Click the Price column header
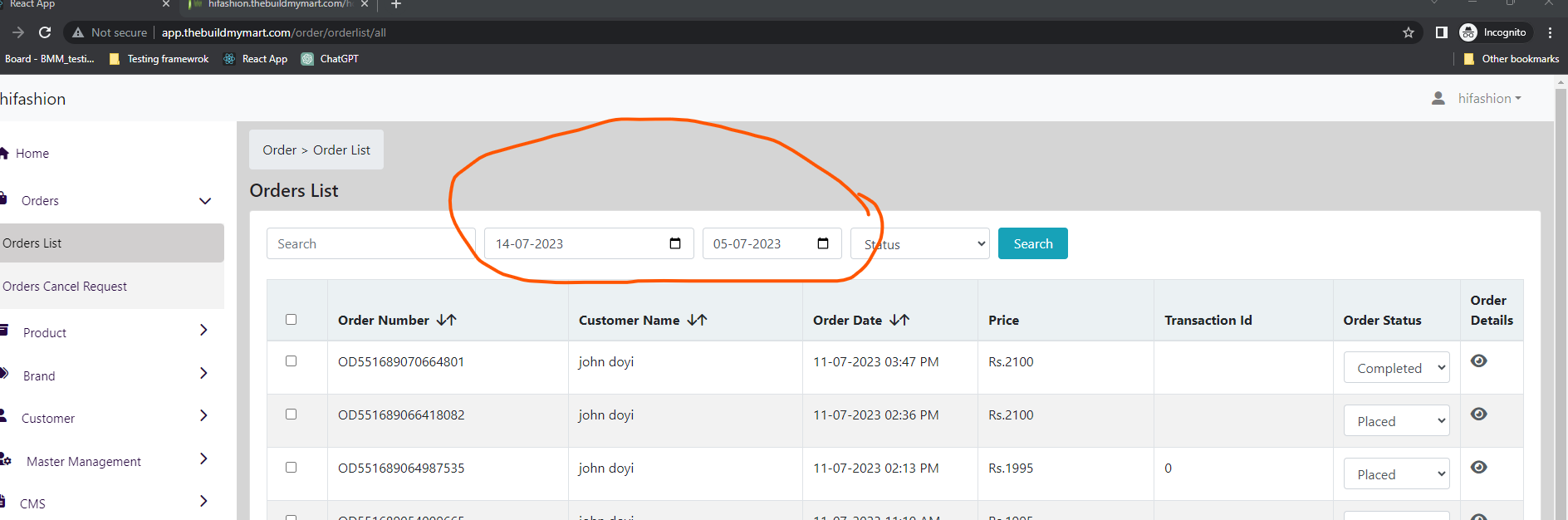 1003,320
